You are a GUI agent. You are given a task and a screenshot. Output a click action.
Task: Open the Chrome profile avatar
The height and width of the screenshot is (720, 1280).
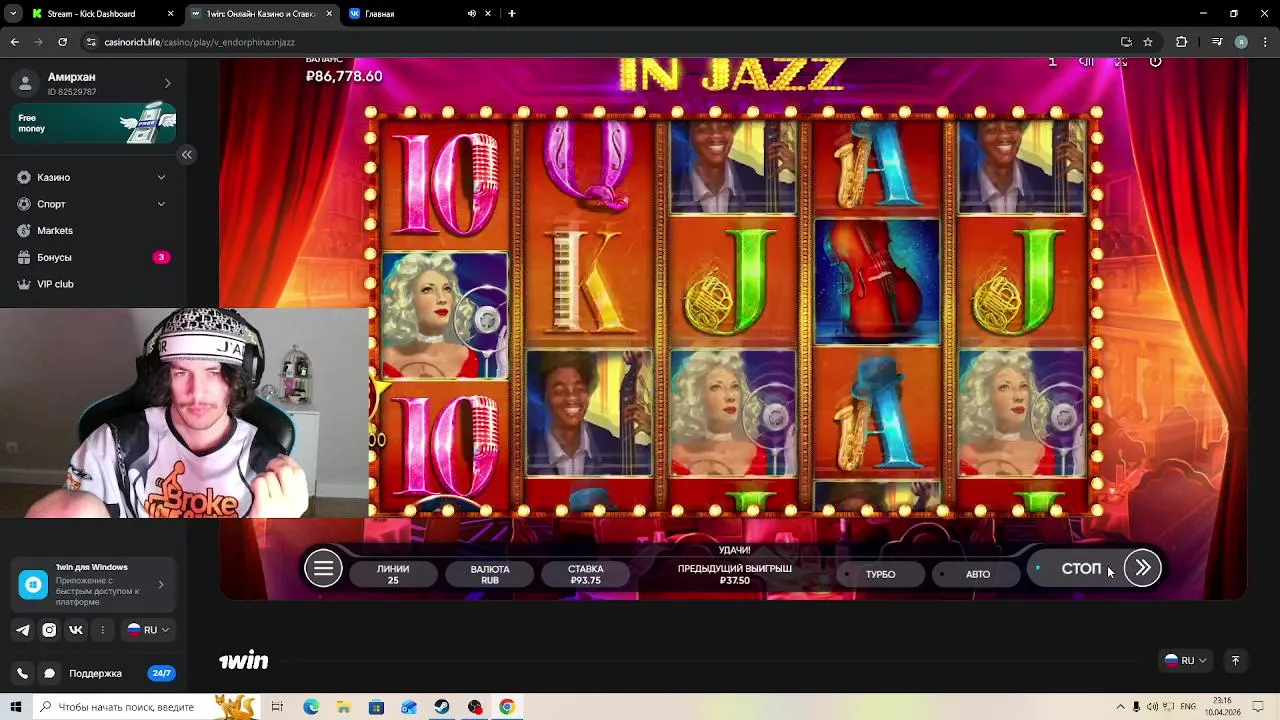(1241, 42)
